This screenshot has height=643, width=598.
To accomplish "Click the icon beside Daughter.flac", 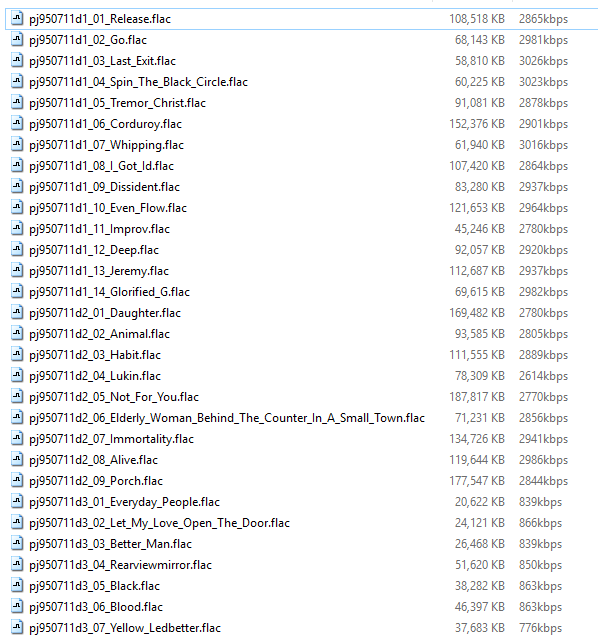I will click(17, 312).
